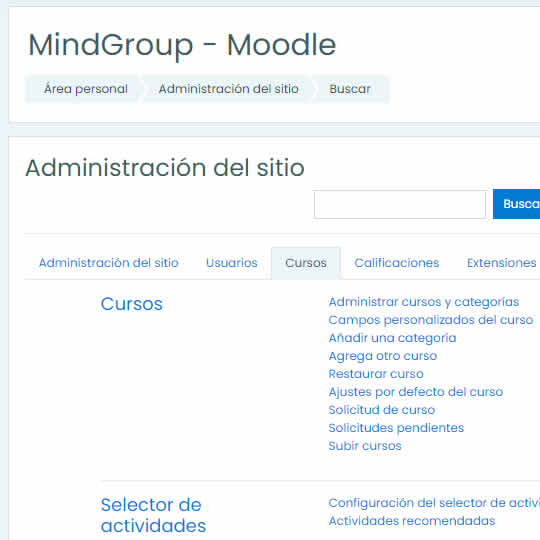Go to Campos personalizados del curso
This screenshot has width=540, height=540.
[430, 320]
